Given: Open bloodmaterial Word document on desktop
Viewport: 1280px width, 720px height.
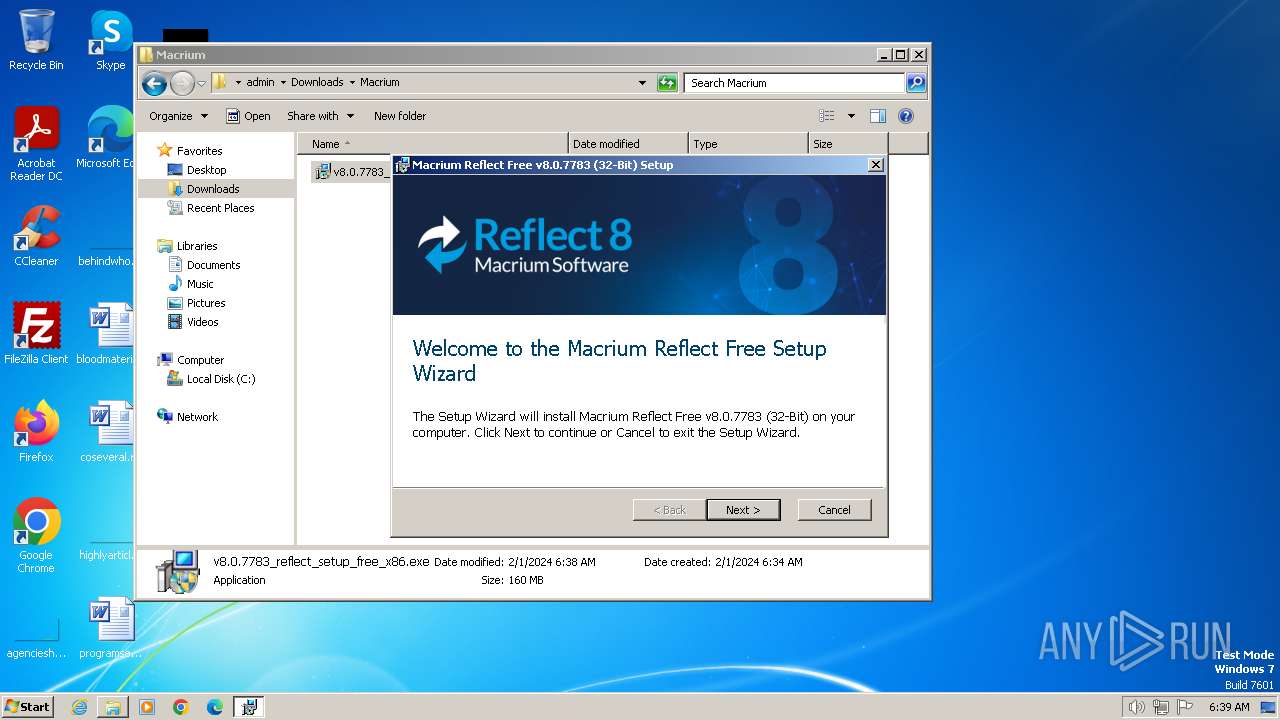Looking at the screenshot, I should point(108,334).
